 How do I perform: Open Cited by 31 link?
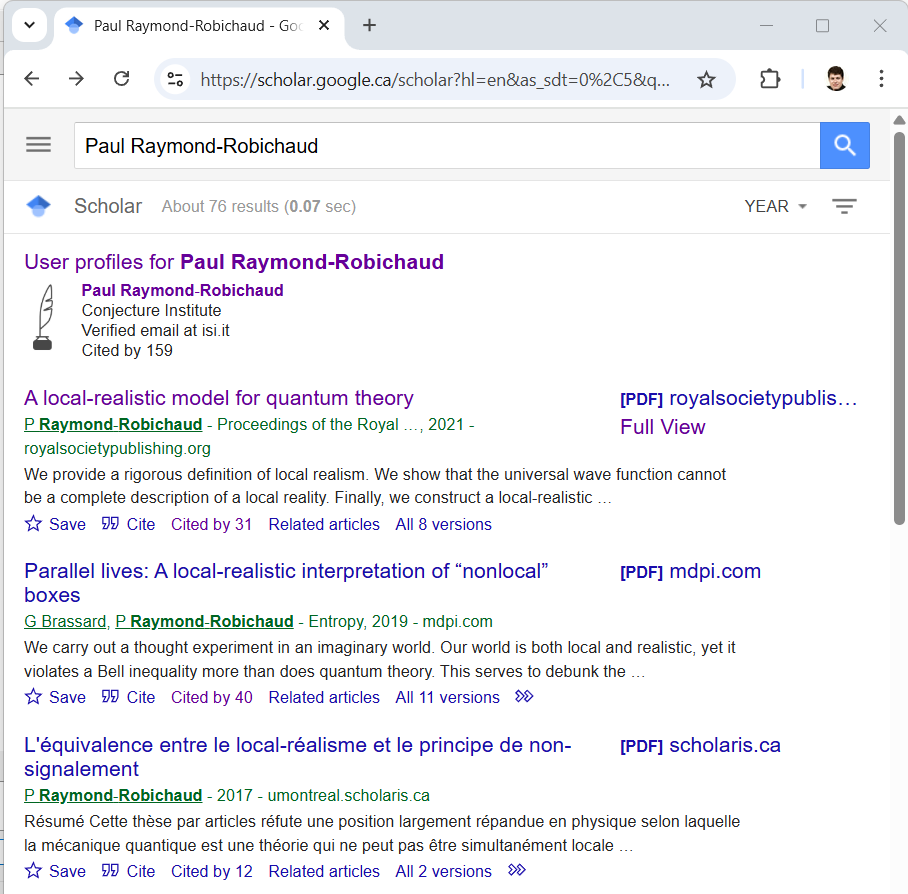[x=211, y=524]
